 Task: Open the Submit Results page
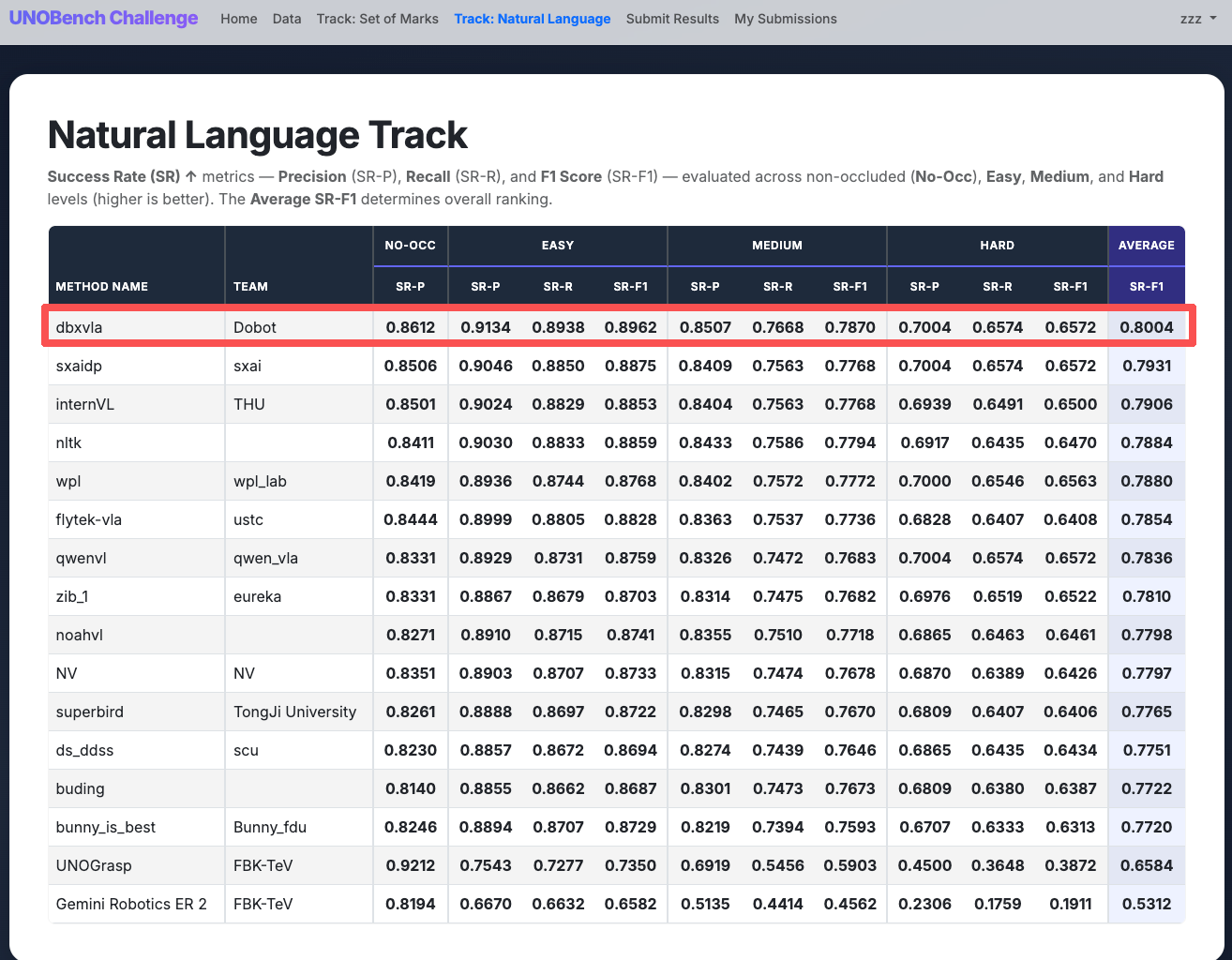click(x=672, y=19)
